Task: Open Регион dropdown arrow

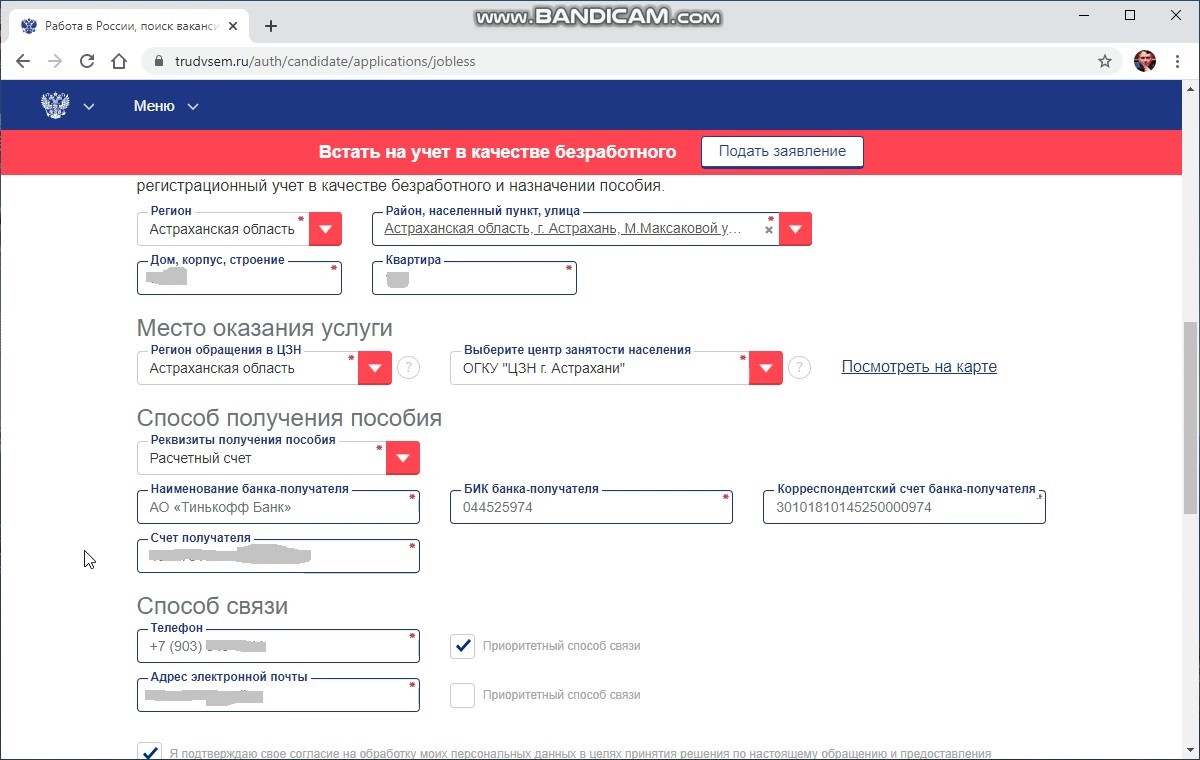Action: point(325,229)
